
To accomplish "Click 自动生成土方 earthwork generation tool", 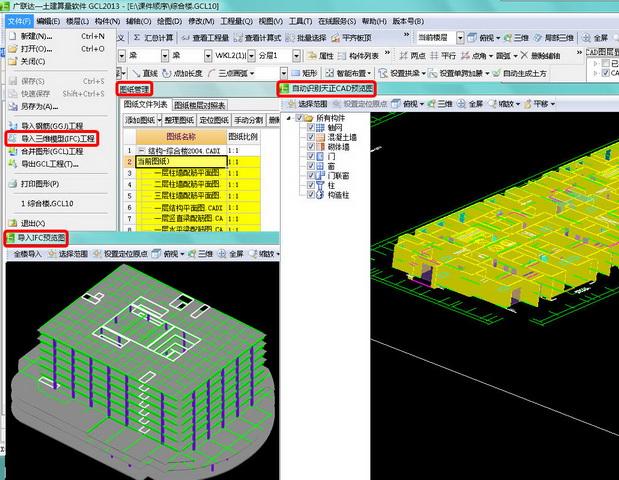I will click(520, 73).
